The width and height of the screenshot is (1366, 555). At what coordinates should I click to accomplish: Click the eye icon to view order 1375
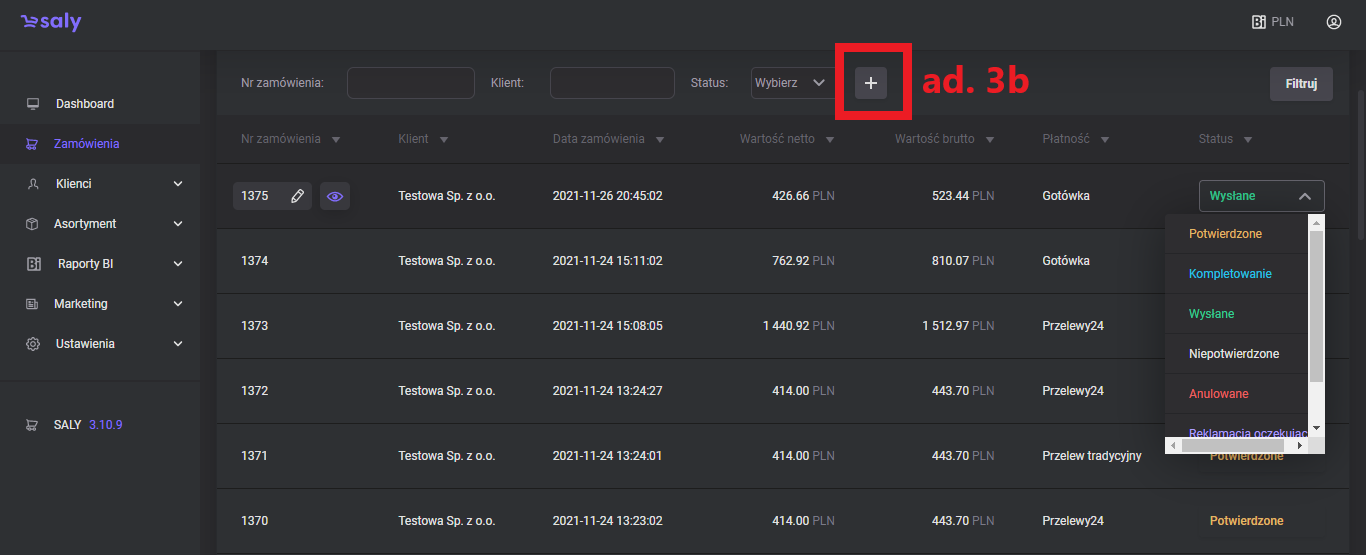[x=335, y=197]
